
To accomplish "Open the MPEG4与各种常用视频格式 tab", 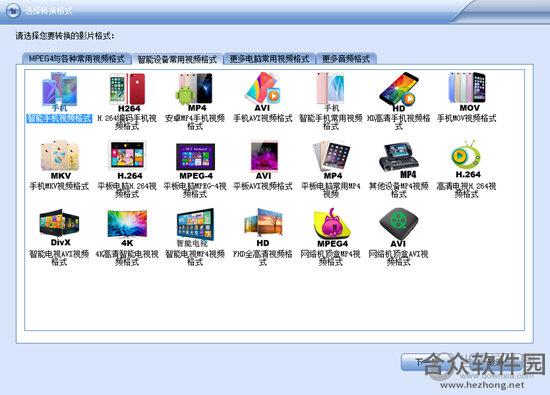I will tap(76, 59).
